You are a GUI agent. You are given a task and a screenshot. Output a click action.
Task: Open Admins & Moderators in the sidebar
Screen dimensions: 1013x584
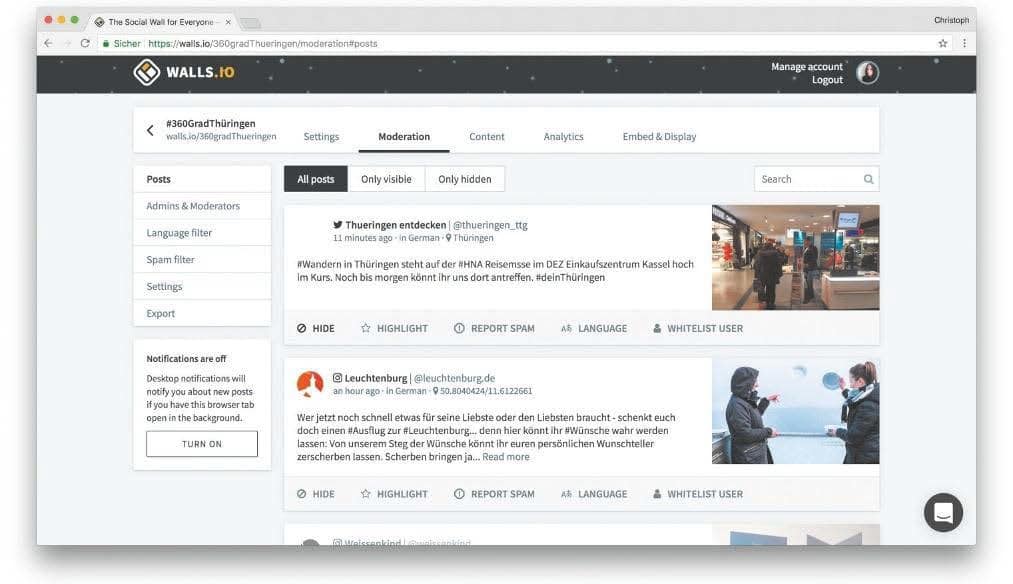[202, 206]
